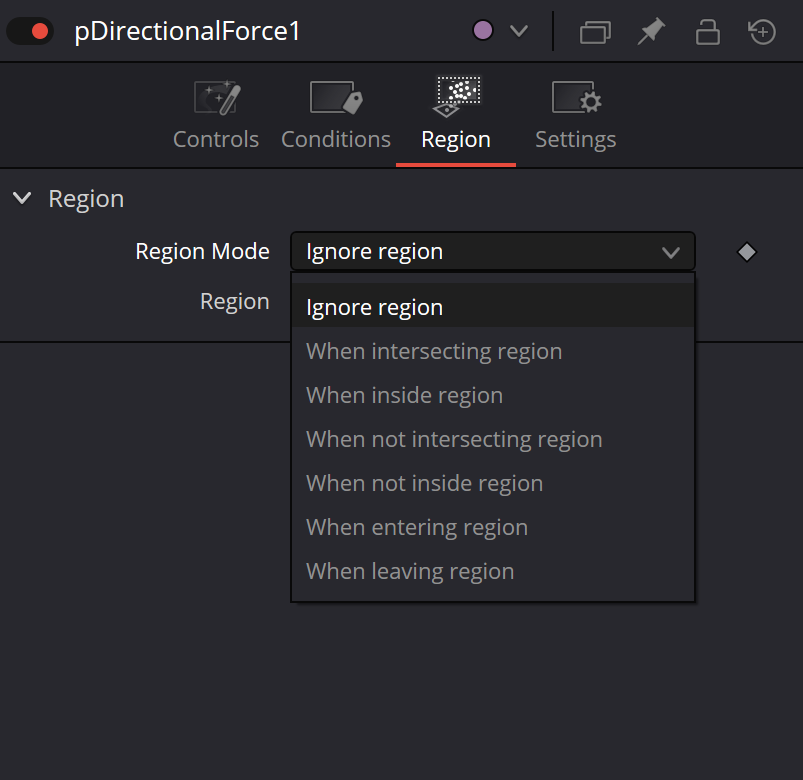
Task: Choose When intersecting region option
Action: [493, 351]
